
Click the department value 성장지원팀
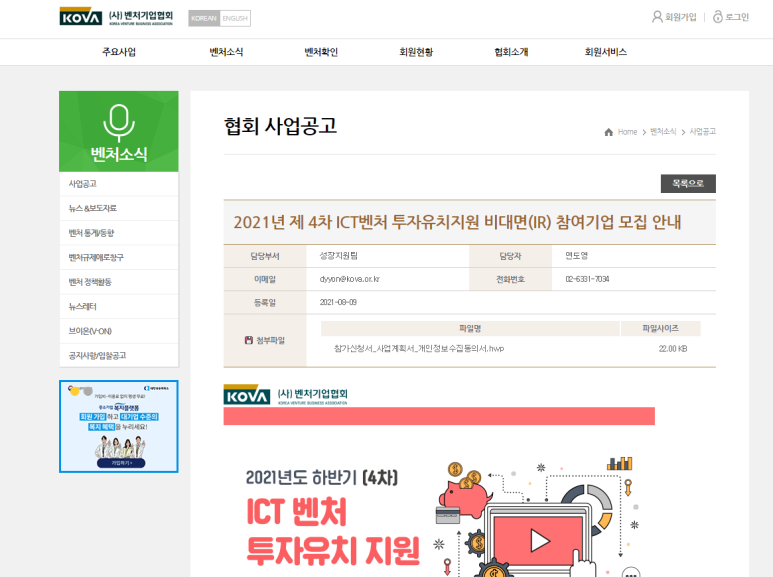(339, 255)
